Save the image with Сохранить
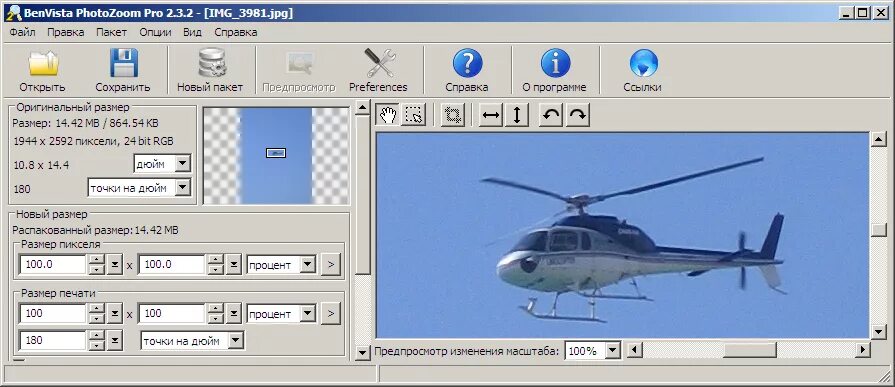895x387 pixels. click(123, 71)
